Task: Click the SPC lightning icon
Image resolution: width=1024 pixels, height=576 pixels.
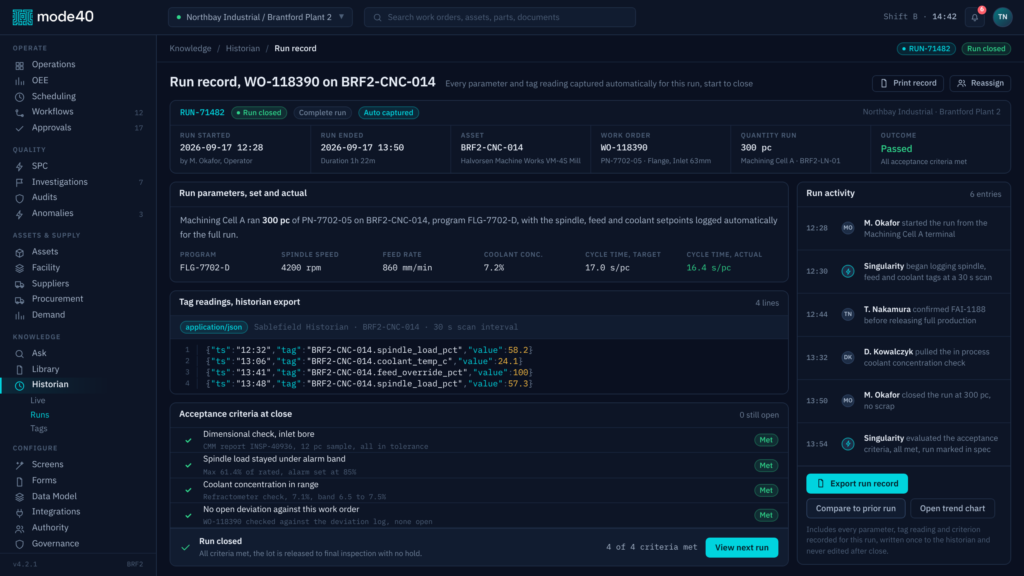Action: (x=20, y=167)
